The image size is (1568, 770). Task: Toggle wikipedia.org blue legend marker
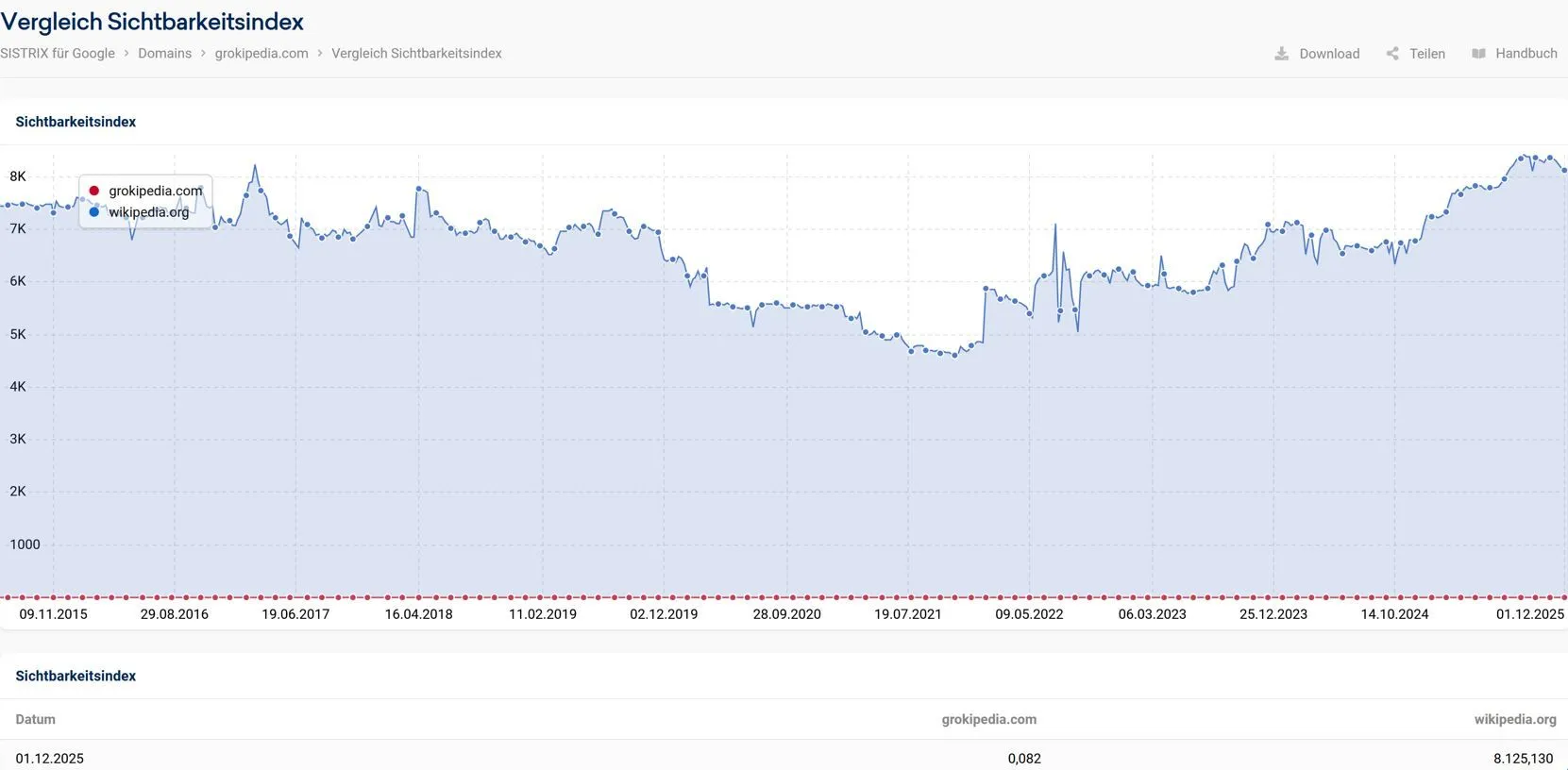(x=93, y=212)
